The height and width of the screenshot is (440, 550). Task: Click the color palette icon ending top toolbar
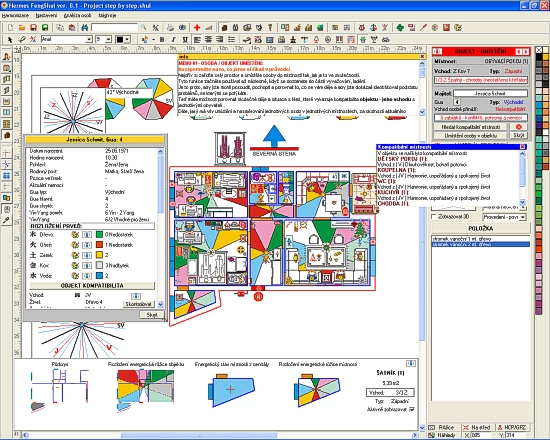[x=458, y=27]
